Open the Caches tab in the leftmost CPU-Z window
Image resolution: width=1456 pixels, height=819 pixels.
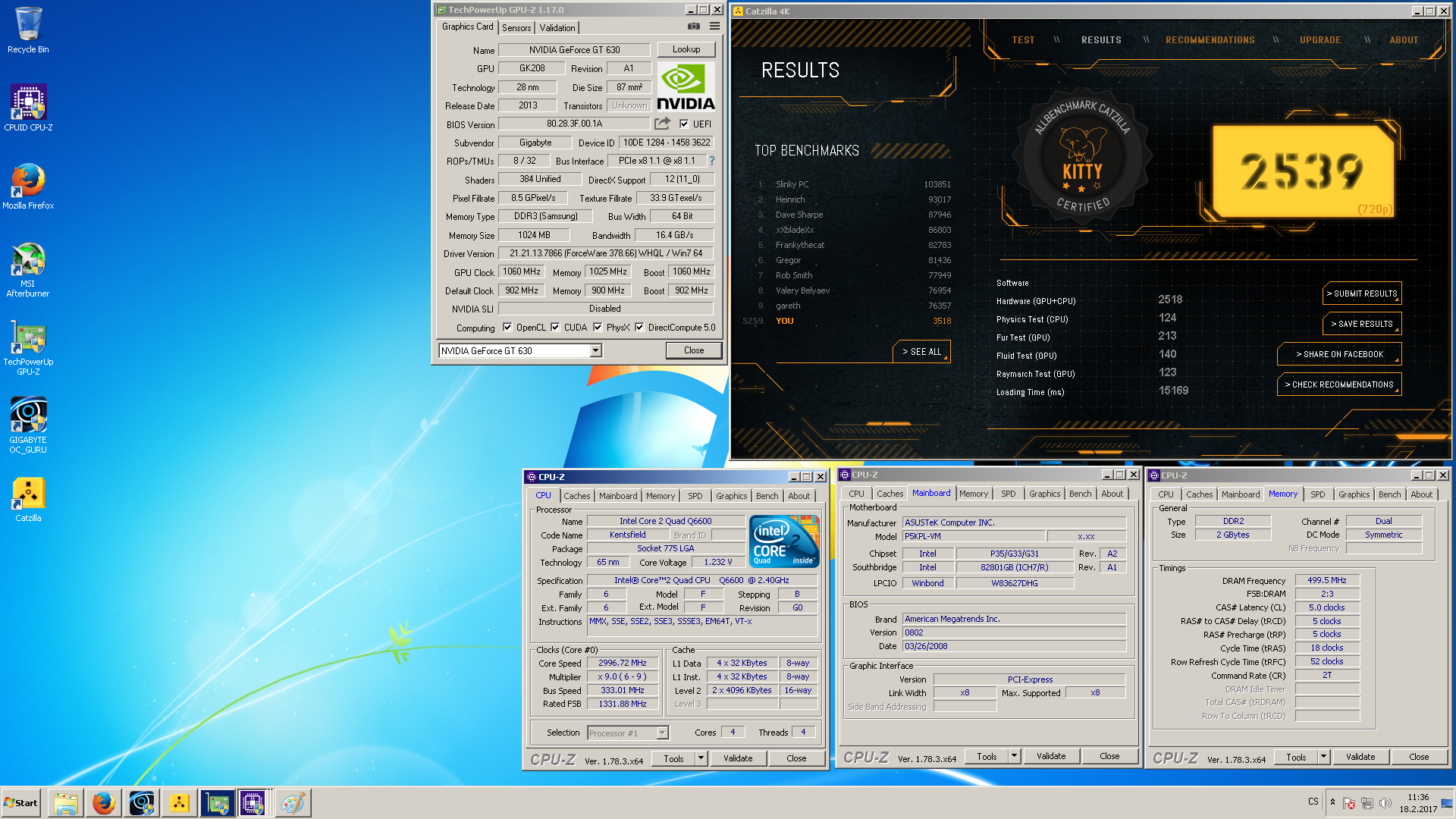click(576, 496)
